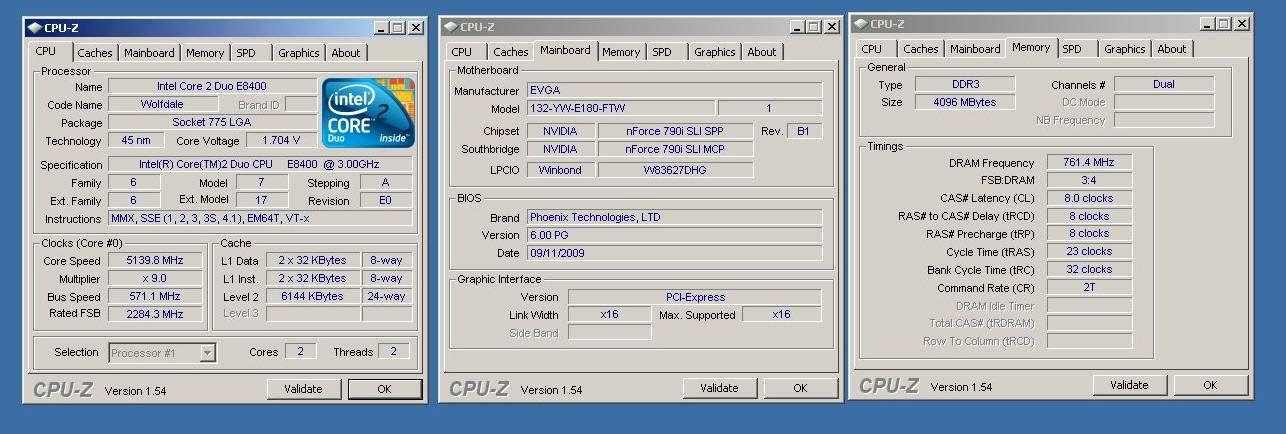Click OK in middle Mainboard window
The width and height of the screenshot is (1286, 434).
[x=800, y=388]
